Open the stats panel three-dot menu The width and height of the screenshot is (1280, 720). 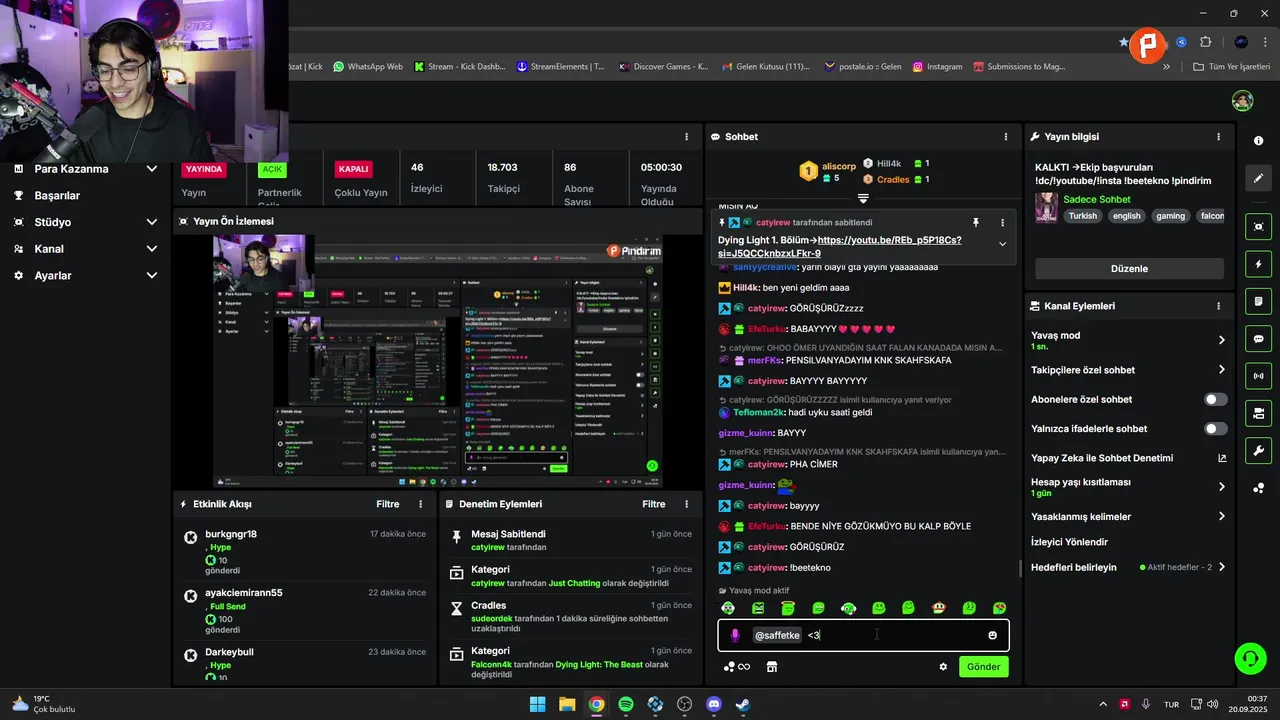pyautogui.click(x=686, y=137)
